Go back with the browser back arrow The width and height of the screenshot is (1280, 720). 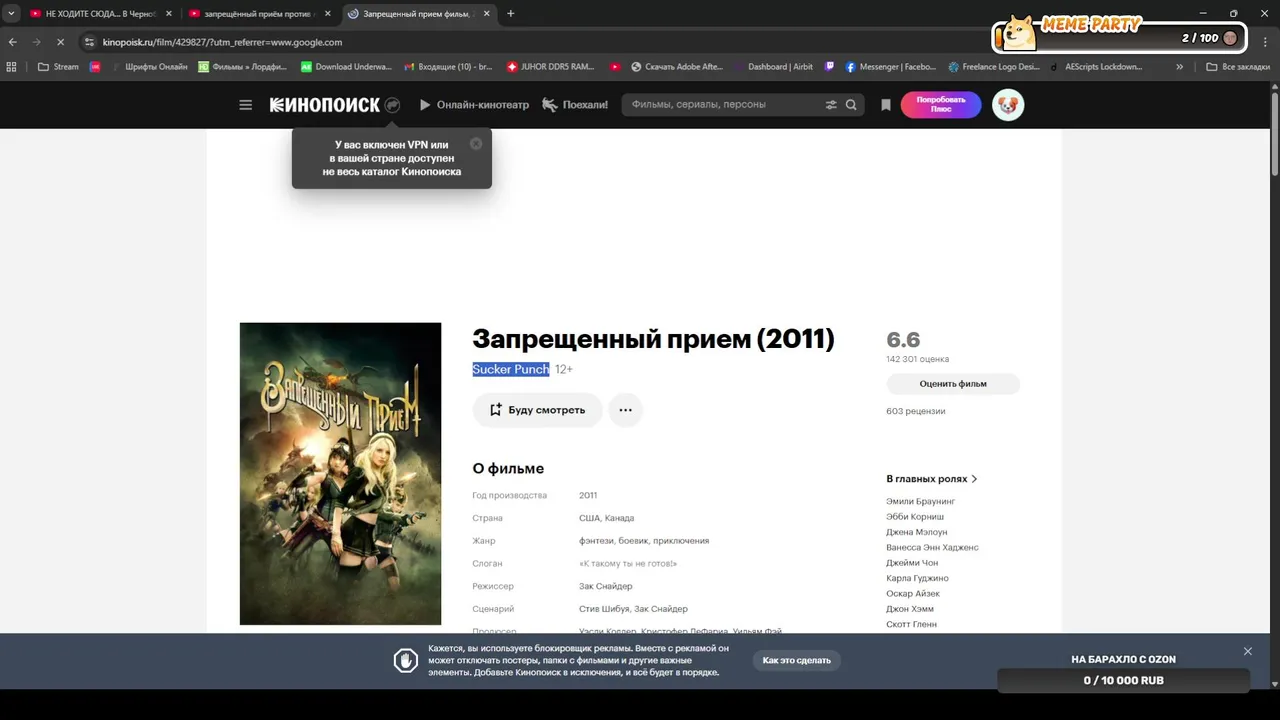point(13,42)
